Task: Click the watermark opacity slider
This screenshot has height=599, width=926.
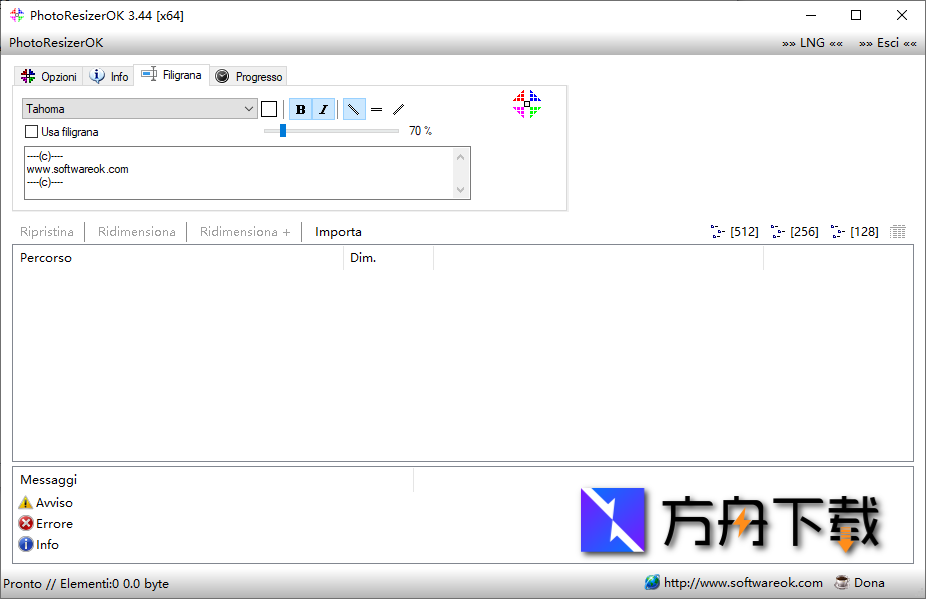Action: [x=330, y=131]
